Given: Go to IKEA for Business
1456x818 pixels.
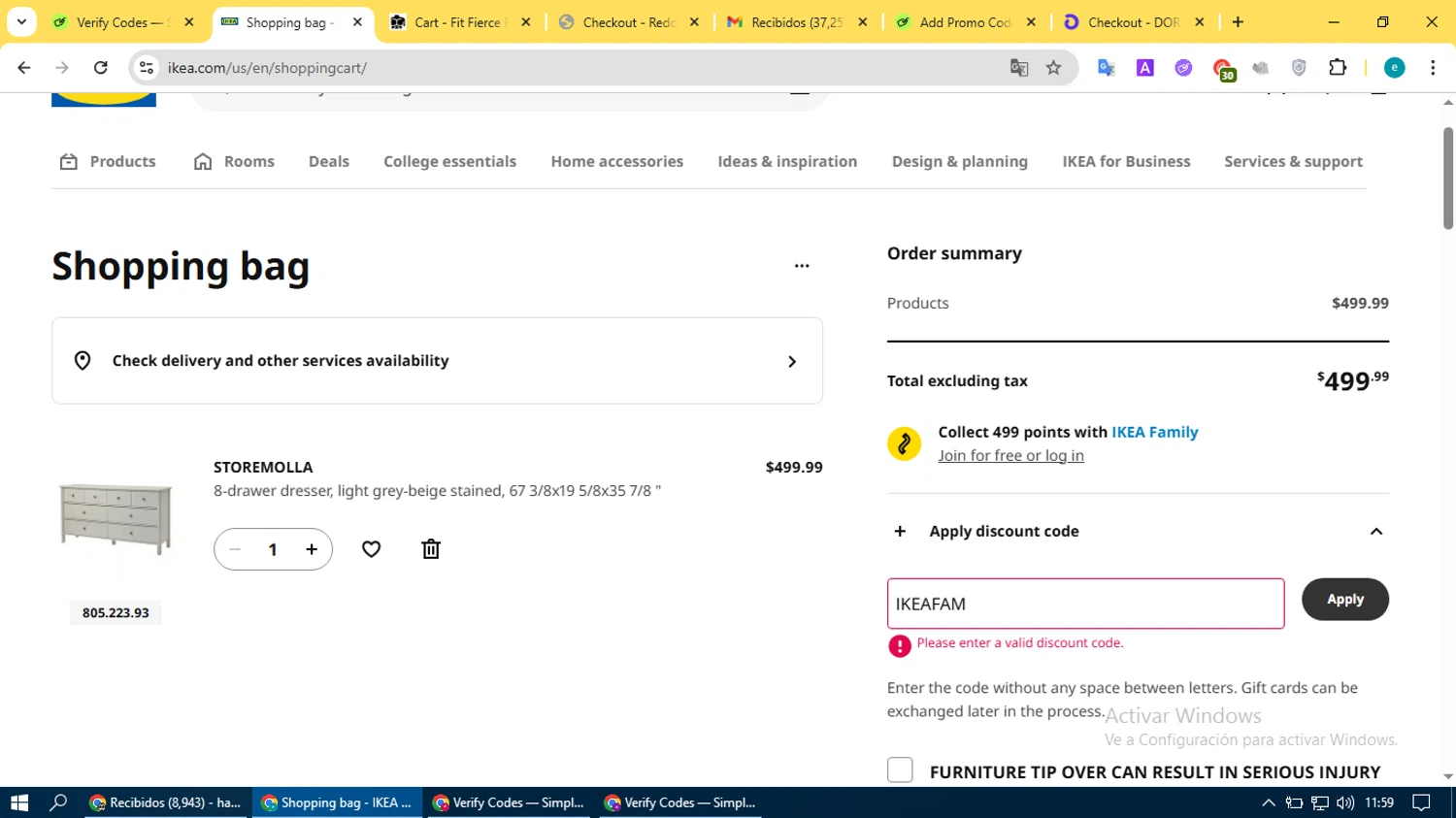Looking at the screenshot, I should click(1126, 161).
